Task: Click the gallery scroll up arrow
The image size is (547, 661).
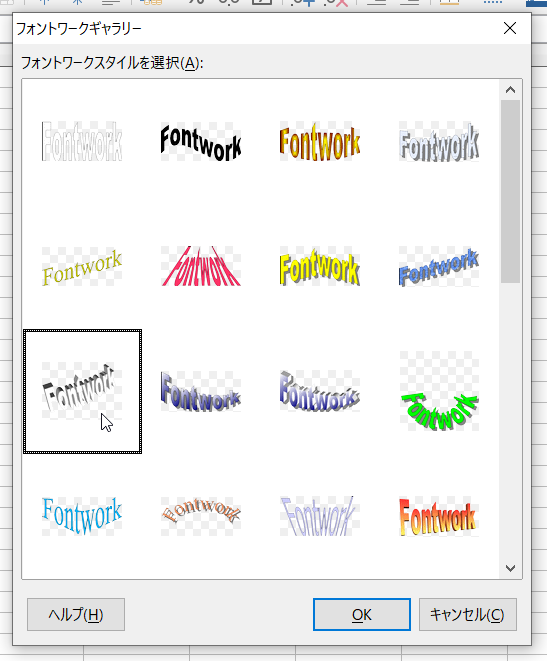Action: pyautogui.click(x=510, y=90)
